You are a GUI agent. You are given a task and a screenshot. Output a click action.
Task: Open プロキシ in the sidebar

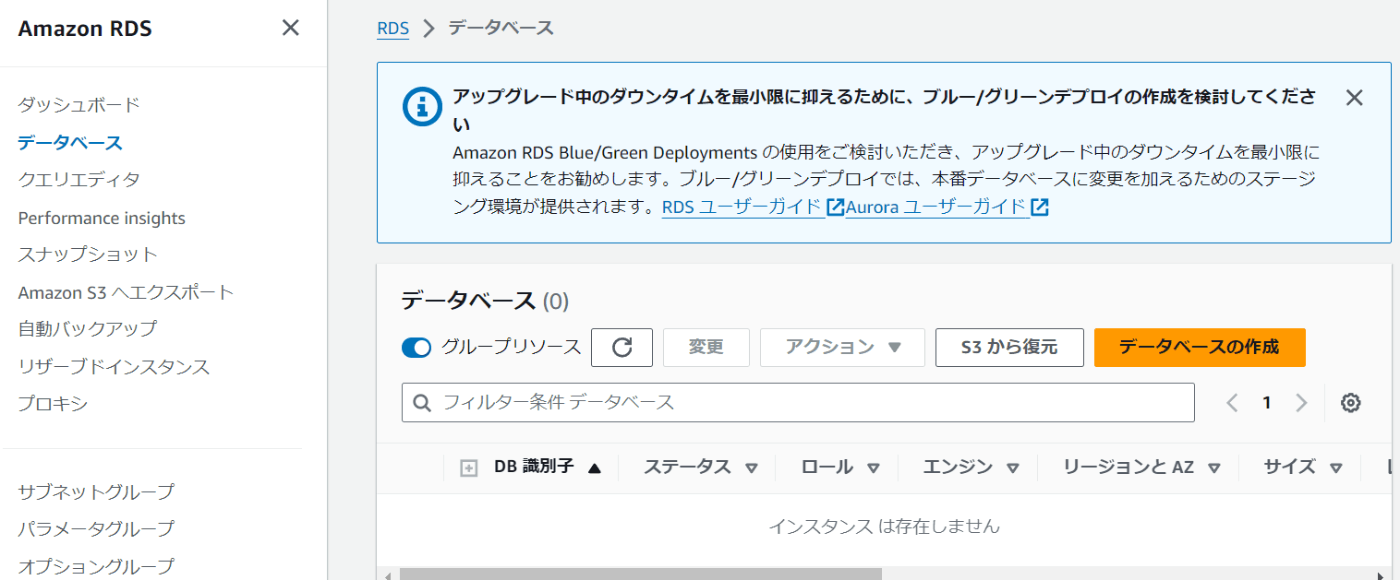[x=53, y=404]
